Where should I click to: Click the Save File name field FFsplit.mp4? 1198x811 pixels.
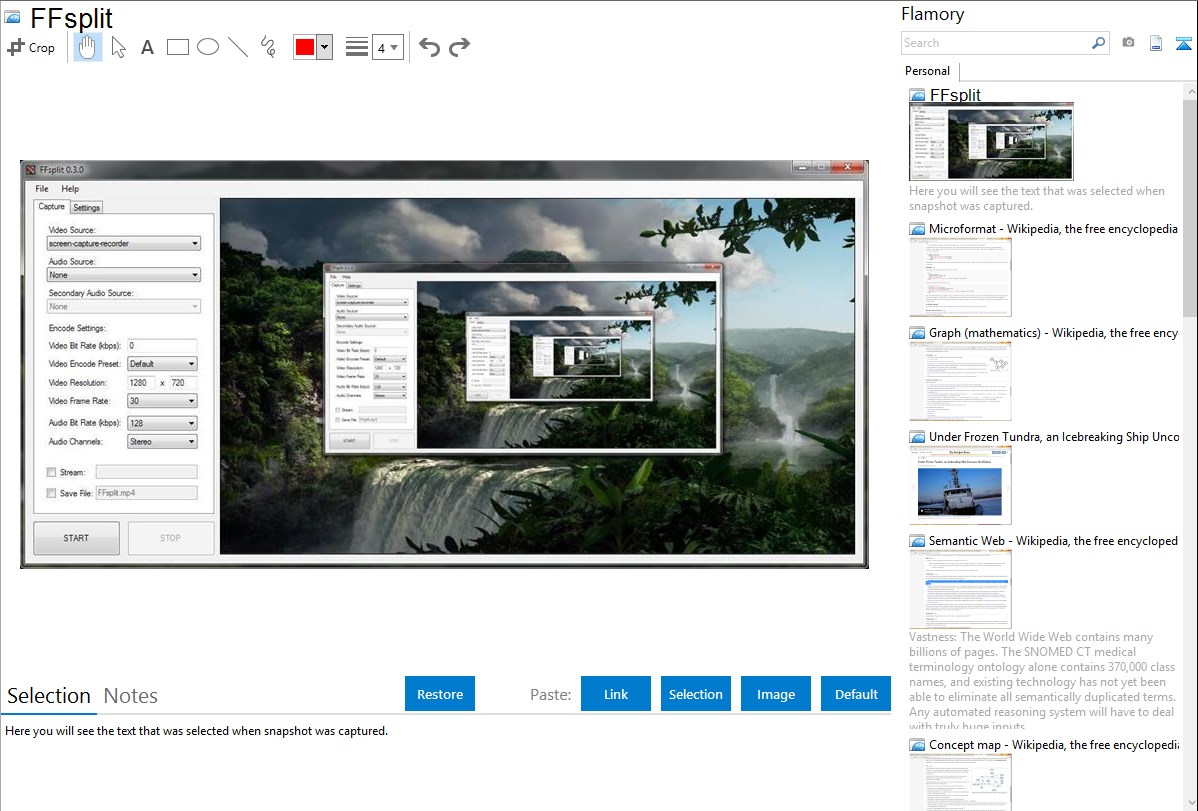pyautogui.click(x=146, y=493)
